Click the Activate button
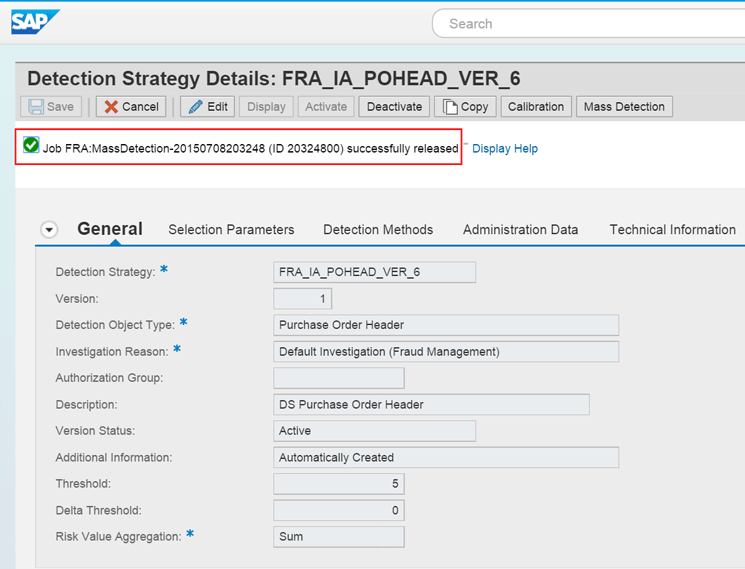 click(326, 106)
